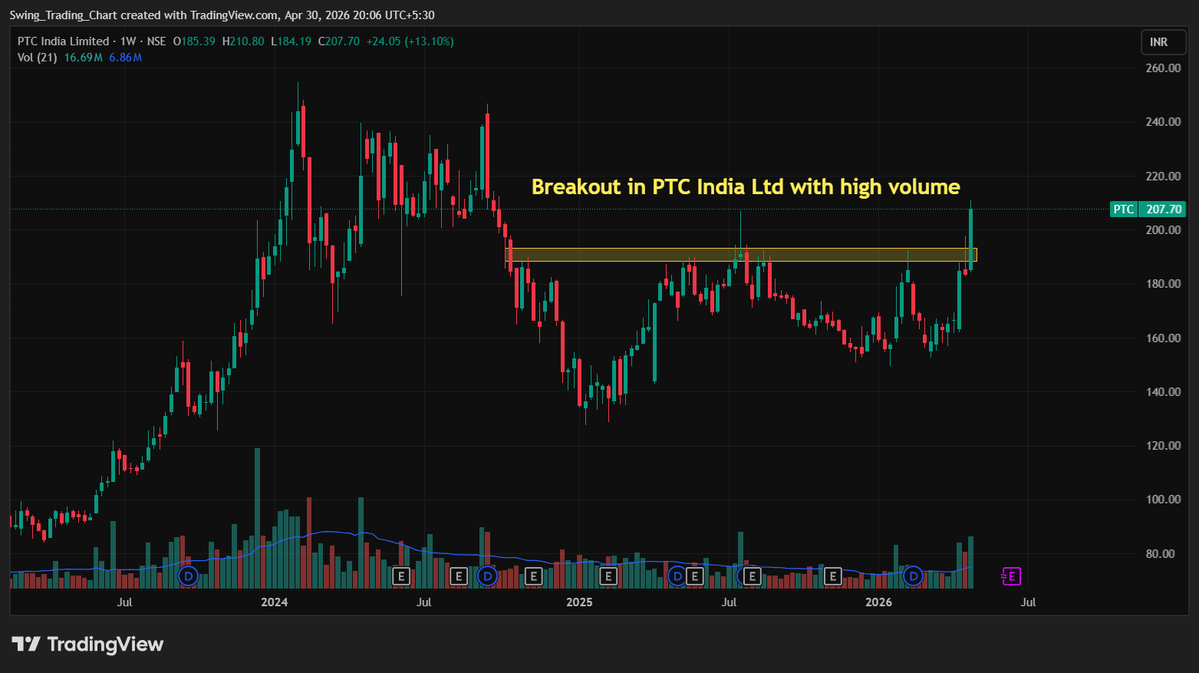This screenshot has height=673, width=1199.
Task: Click the 120.00 price axis label
Action: point(1163,446)
